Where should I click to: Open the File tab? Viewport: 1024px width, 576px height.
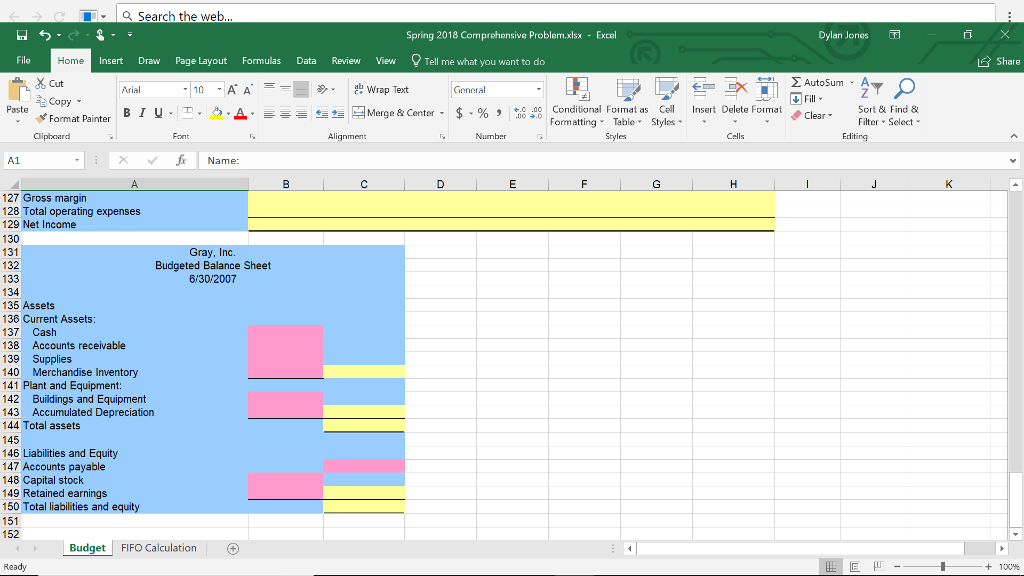tap(24, 61)
